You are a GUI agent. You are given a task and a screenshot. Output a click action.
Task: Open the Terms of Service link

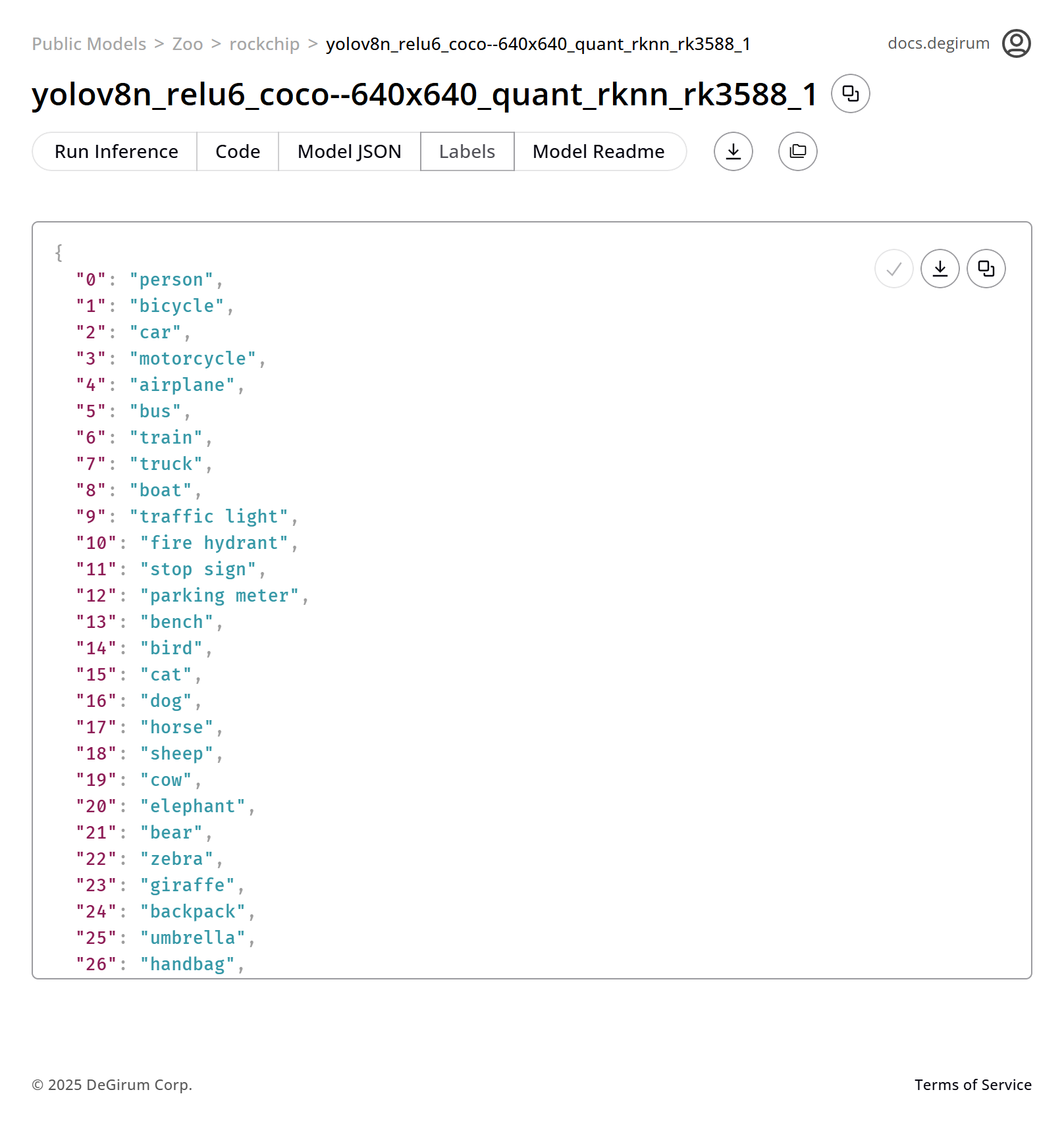pos(972,1085)
